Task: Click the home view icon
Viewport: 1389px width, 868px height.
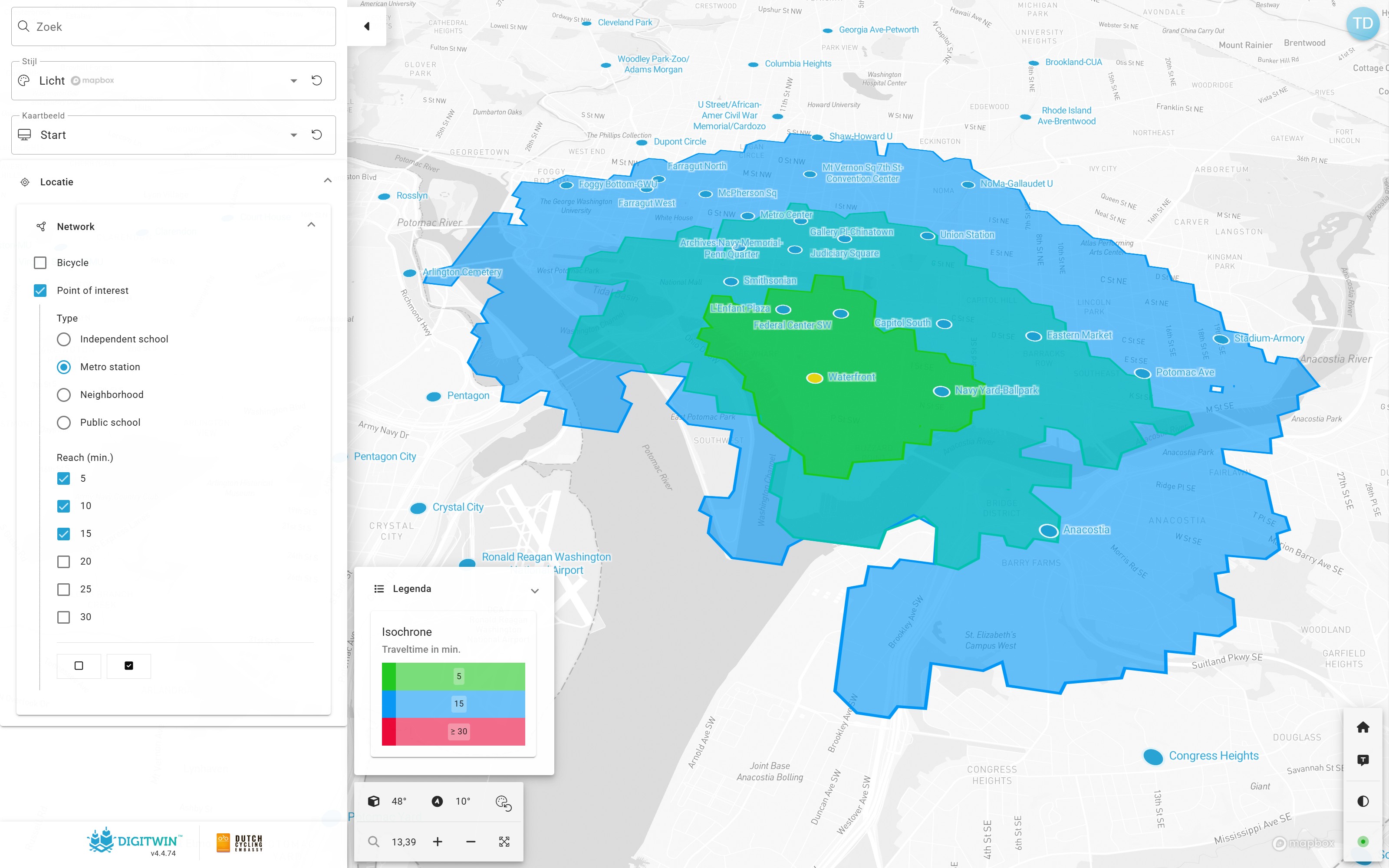Action: click(x=1363, y=727)
